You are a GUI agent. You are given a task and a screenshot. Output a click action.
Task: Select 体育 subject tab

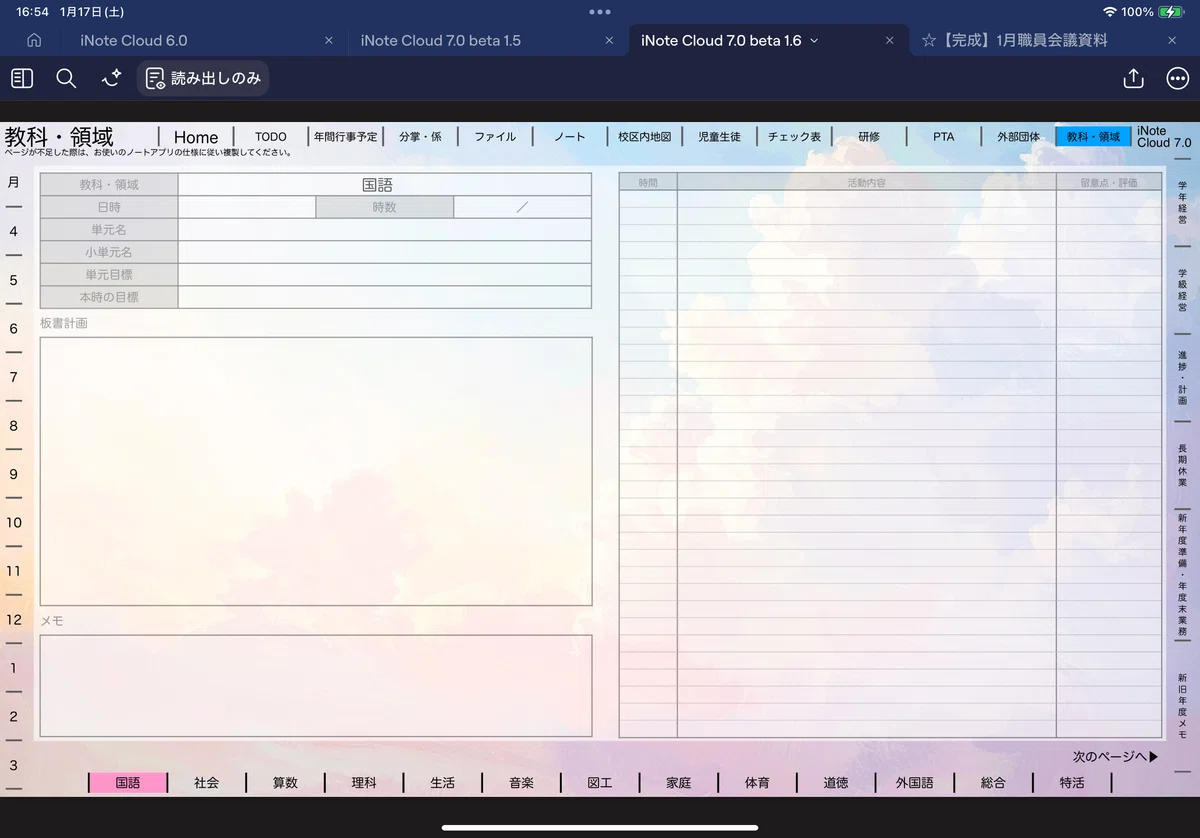tap(757, 783)
